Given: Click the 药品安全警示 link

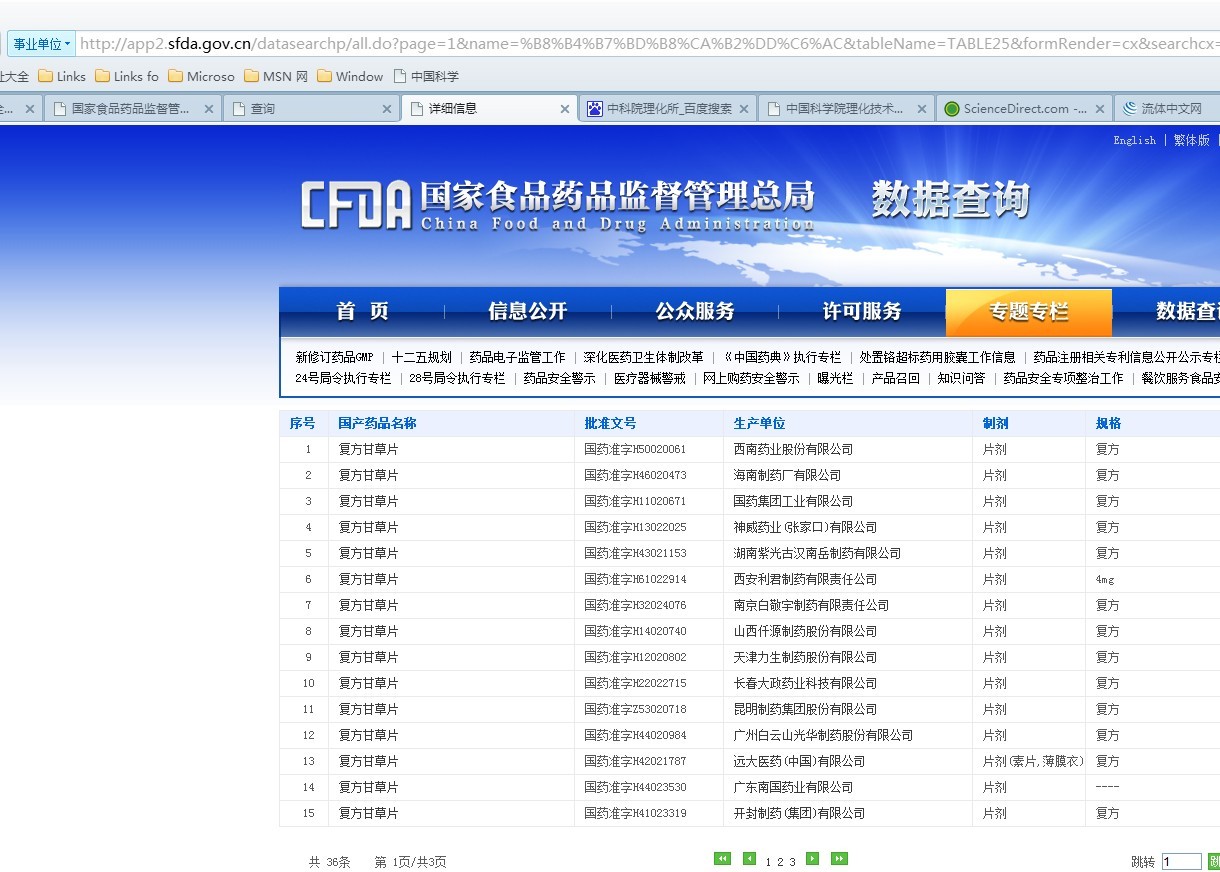Looking at the screenshot, I should 559,379.
